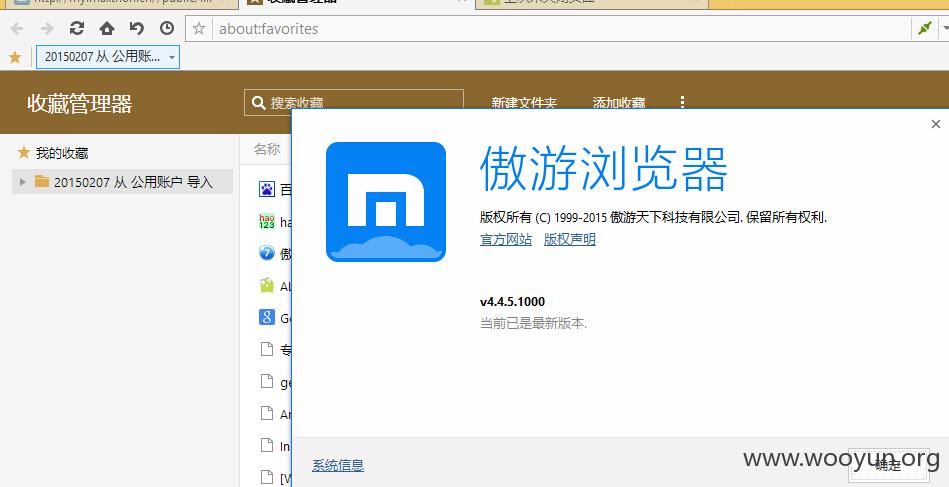Open the home page icon

(x=107, y=28)
